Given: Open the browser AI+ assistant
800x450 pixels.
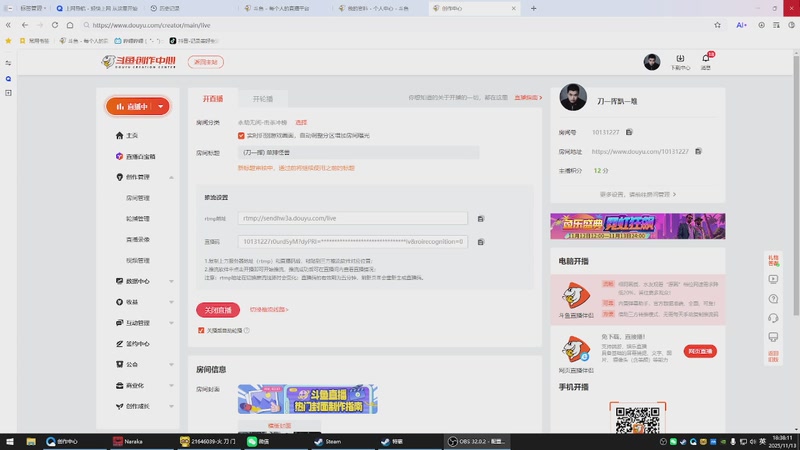Looking at the screenshot, I should (x=741, y=25).
